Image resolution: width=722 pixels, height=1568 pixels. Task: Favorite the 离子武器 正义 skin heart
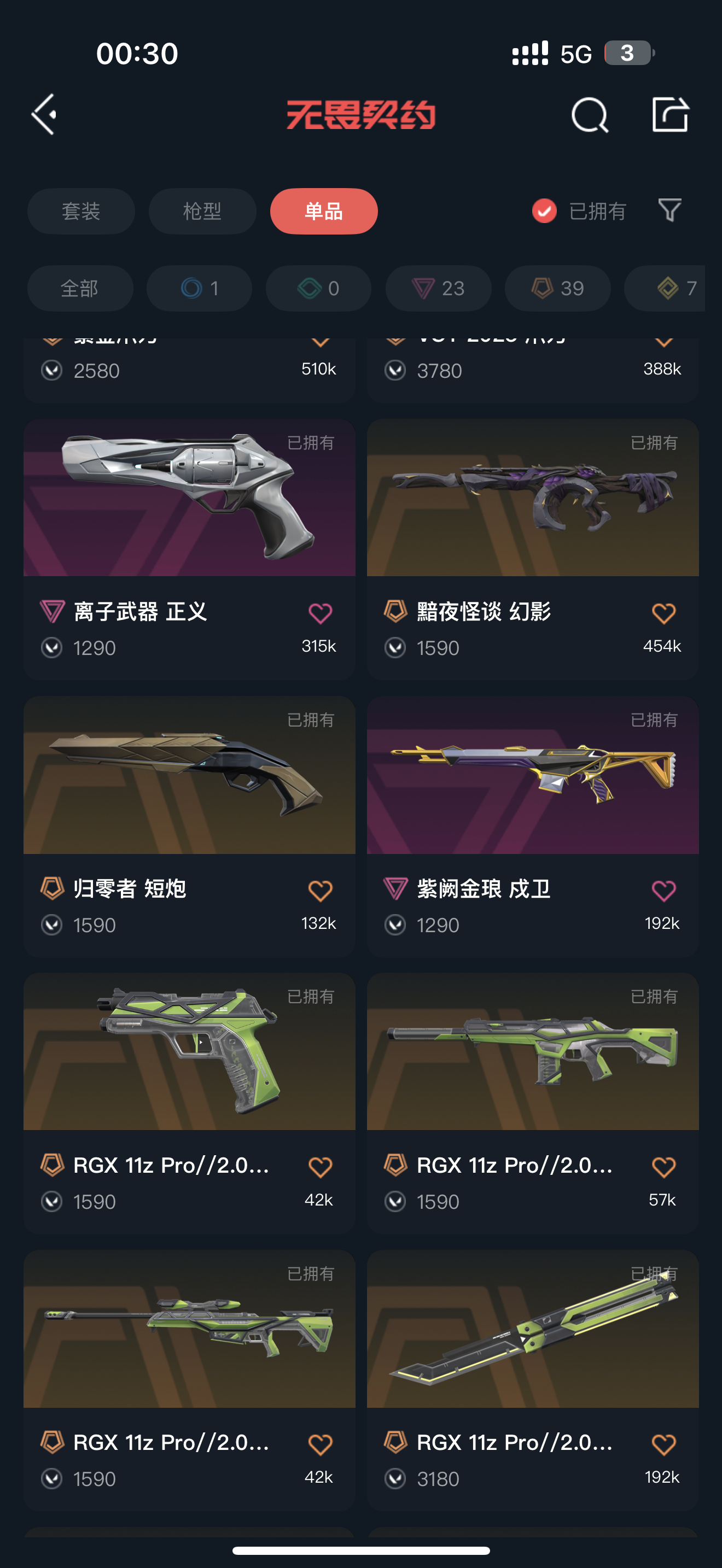click(x=320, y=613)
